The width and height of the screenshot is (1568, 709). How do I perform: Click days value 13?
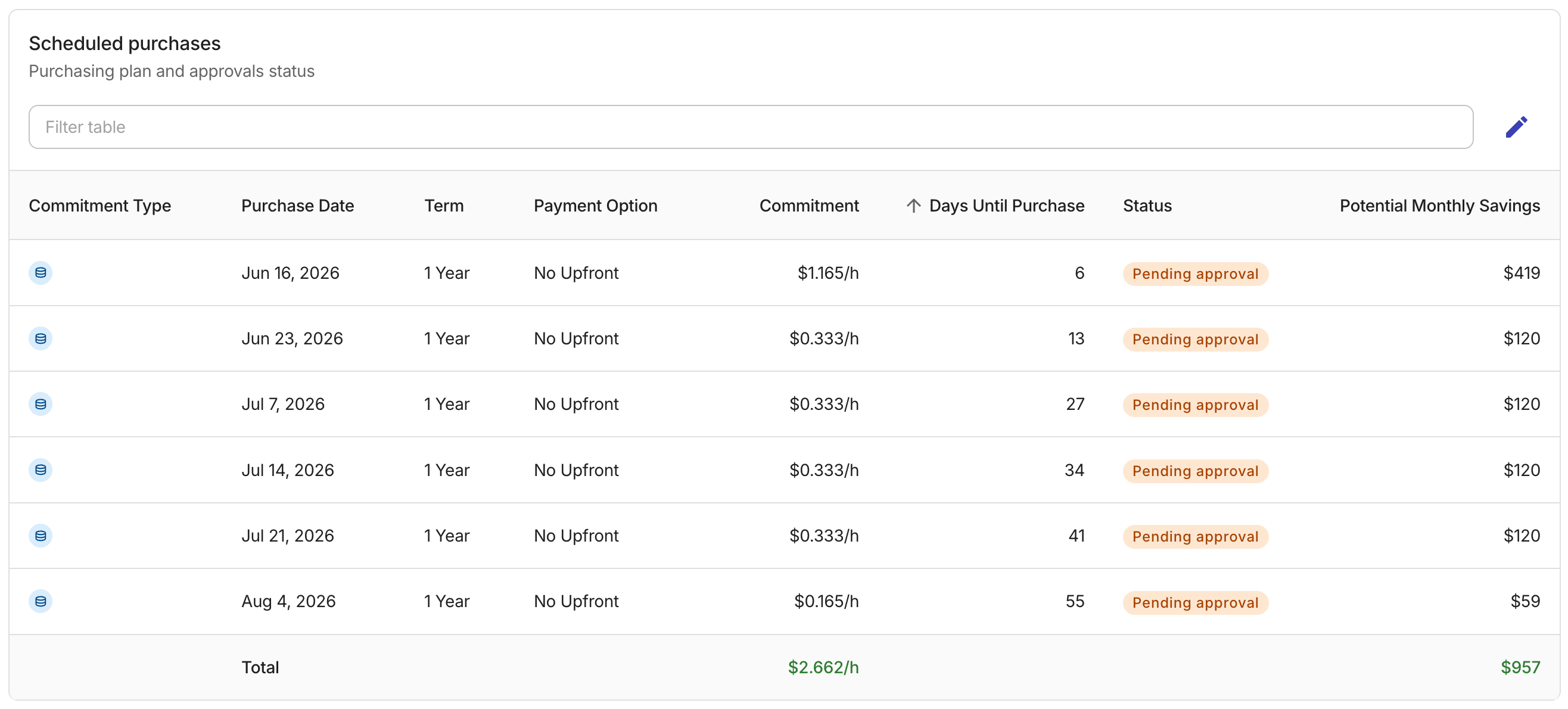1076,338
